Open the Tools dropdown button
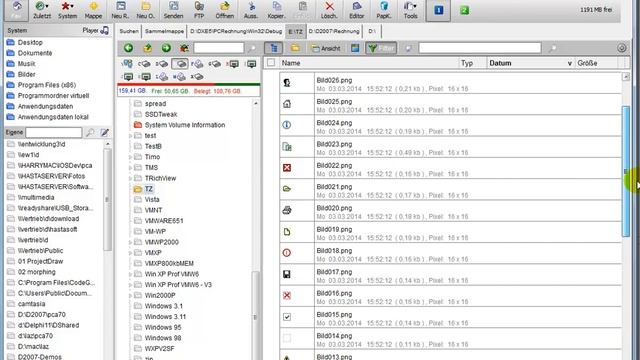Viewport: 640px width, 360px height. click(410, 10)
